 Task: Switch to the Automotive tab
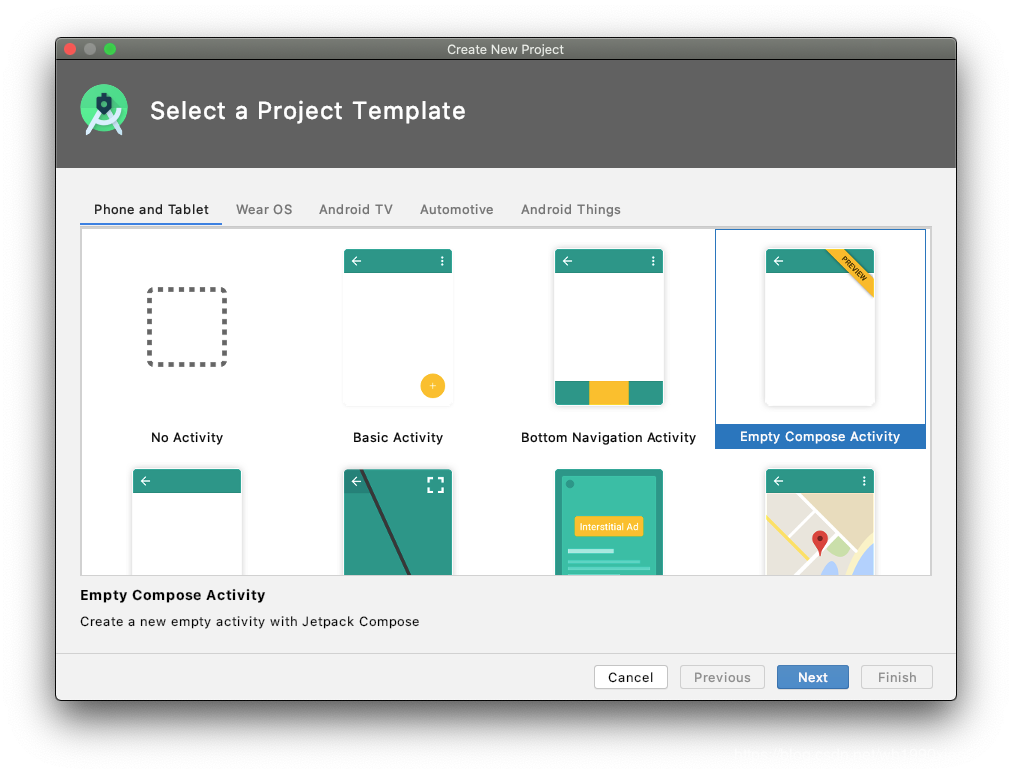(x=456, y=209)
